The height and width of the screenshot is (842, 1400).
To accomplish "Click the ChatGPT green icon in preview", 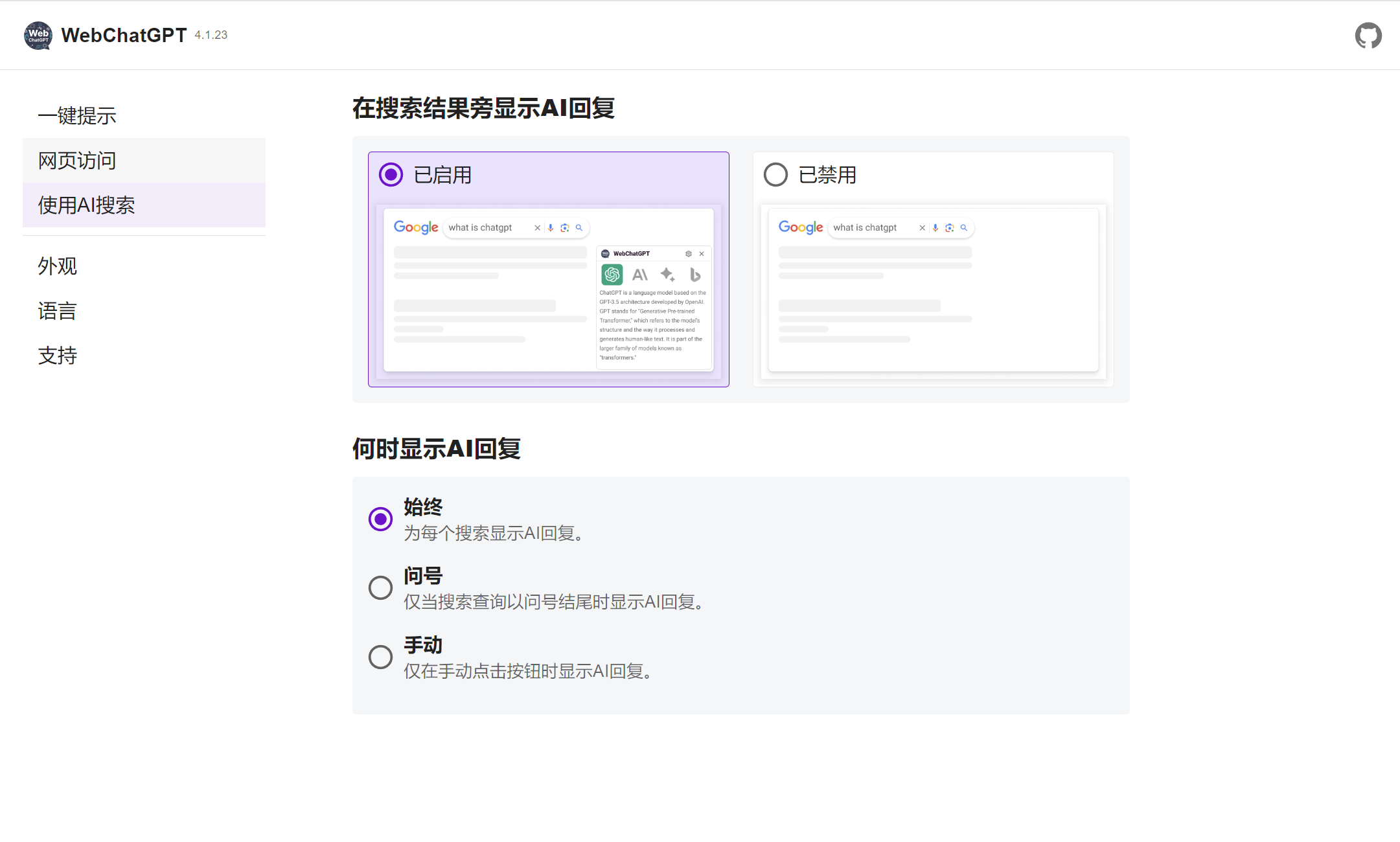I will coord(612,275).
